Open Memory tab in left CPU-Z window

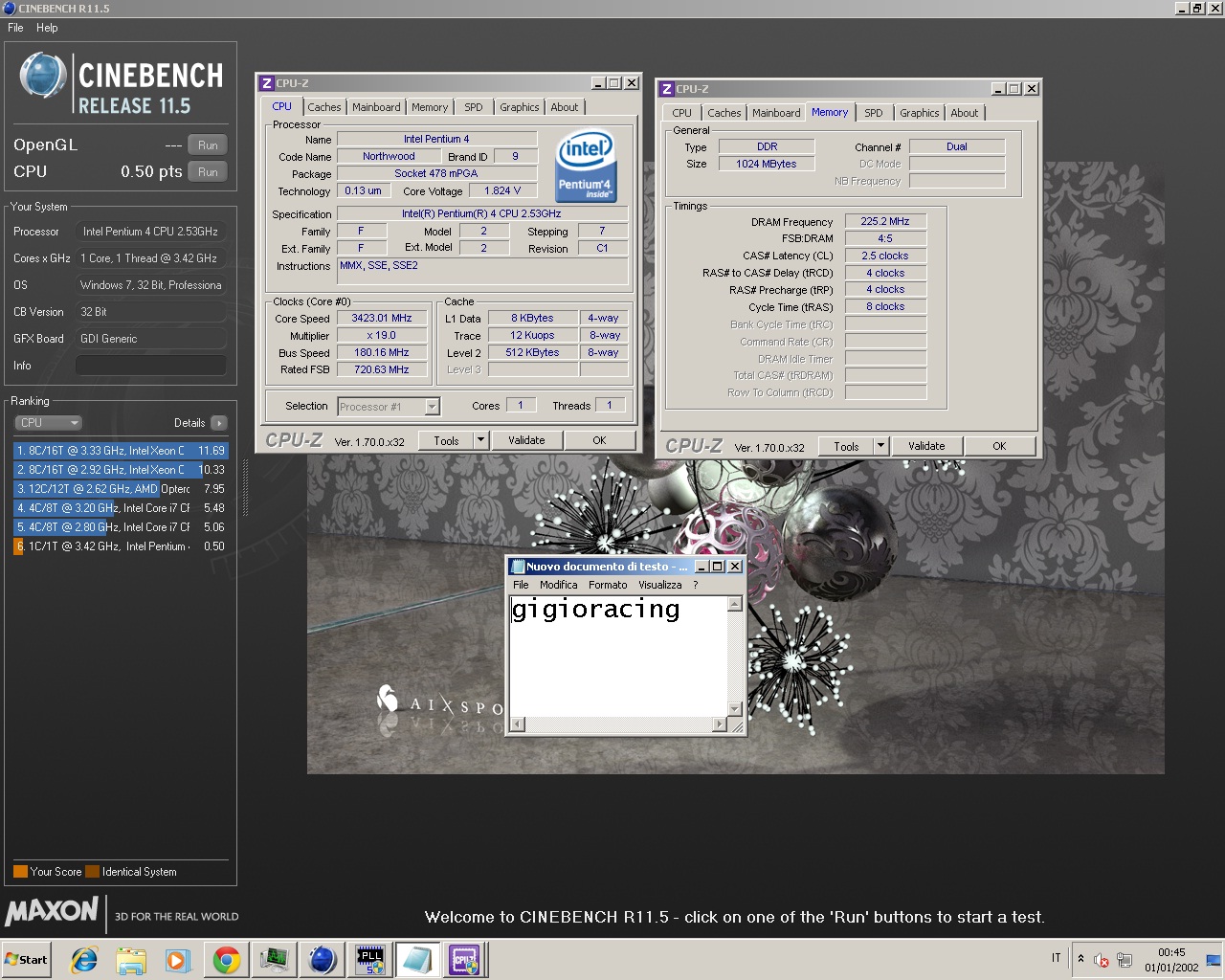point(430,107)
